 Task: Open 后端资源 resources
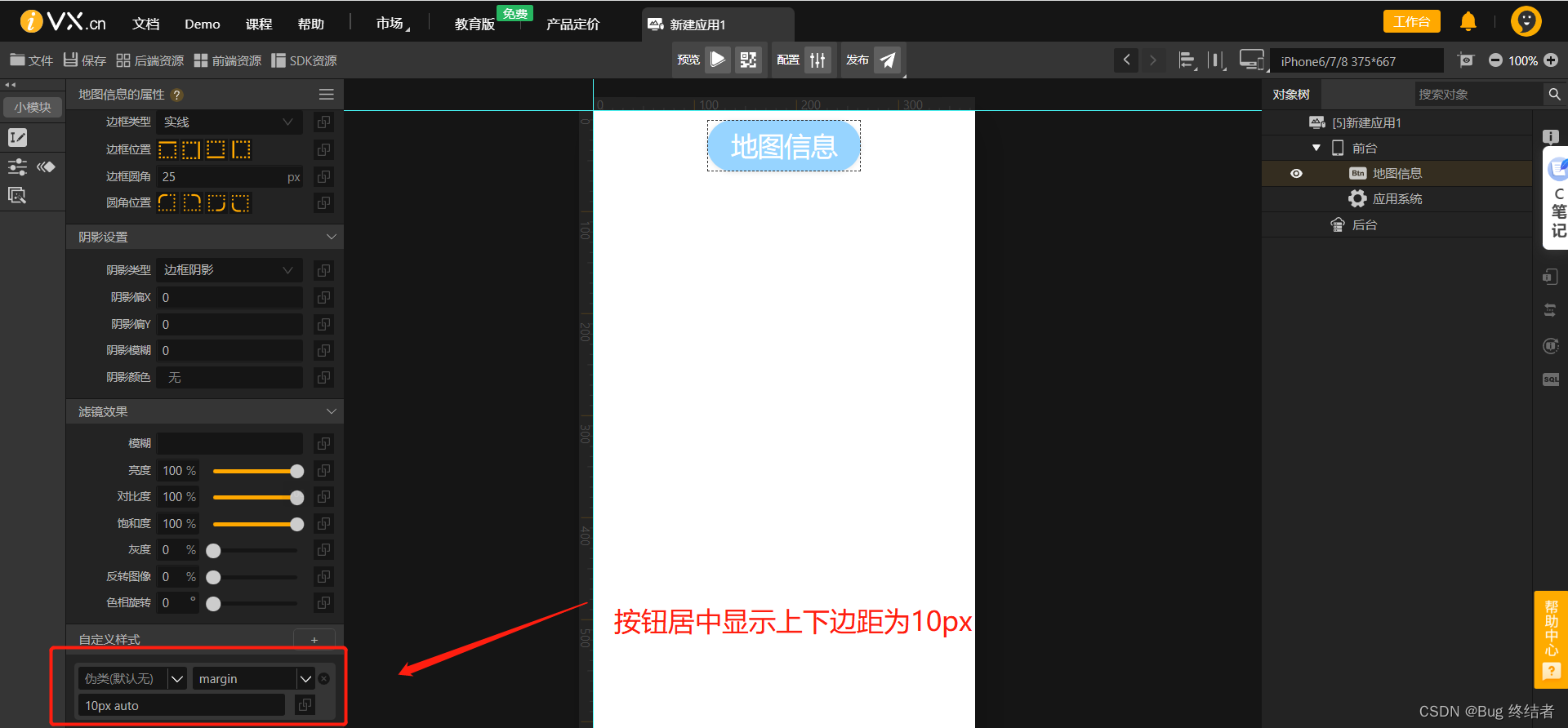(x=150, y=60)
